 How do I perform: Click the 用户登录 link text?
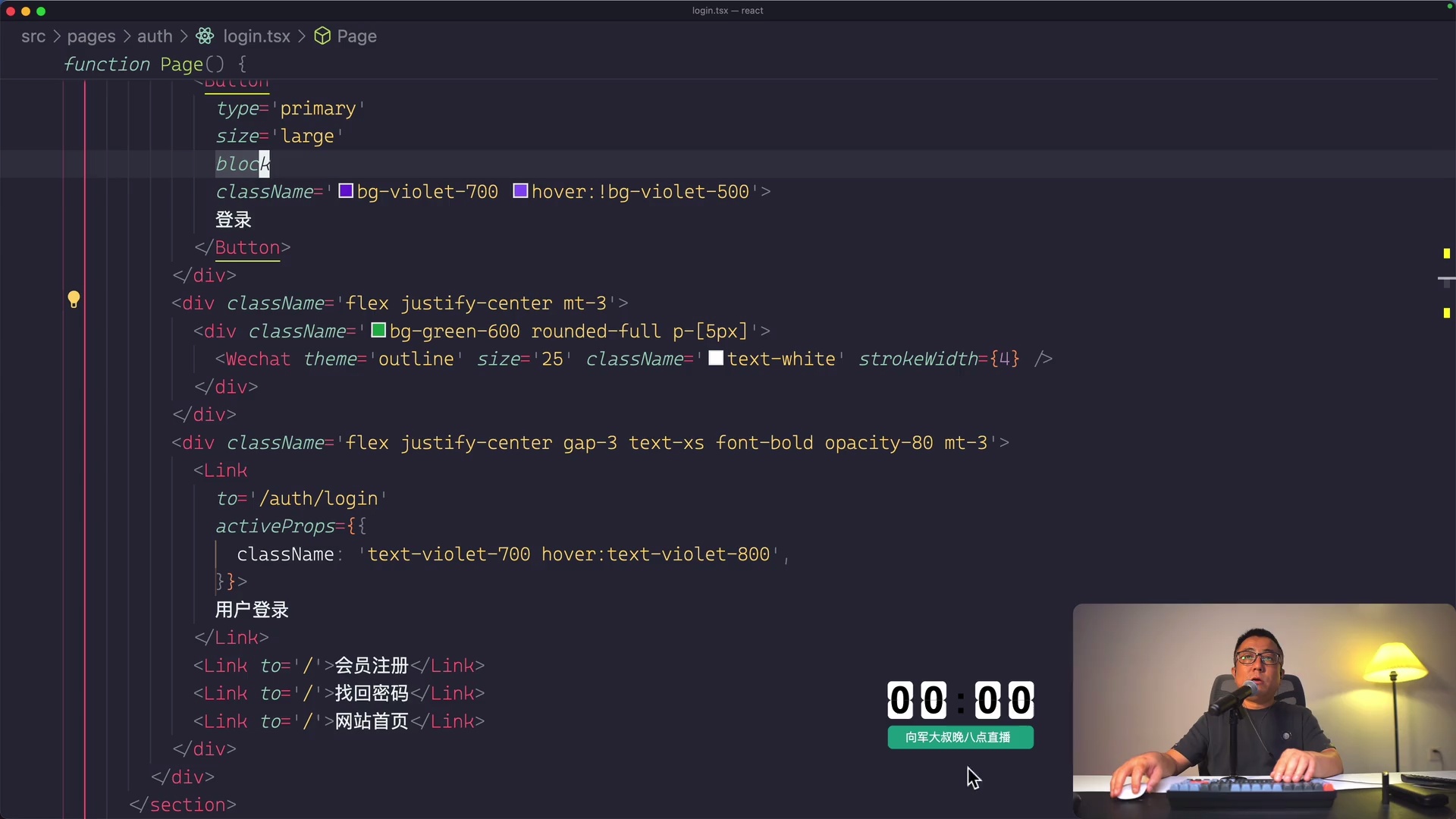252,610
